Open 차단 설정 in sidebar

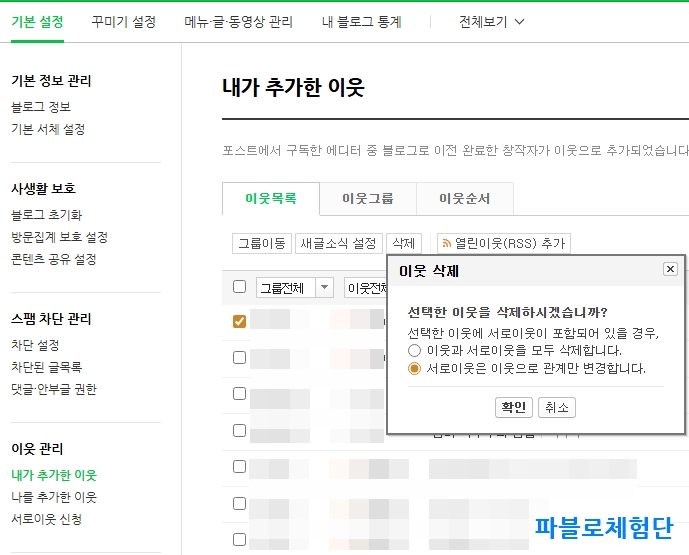[35, 345]
